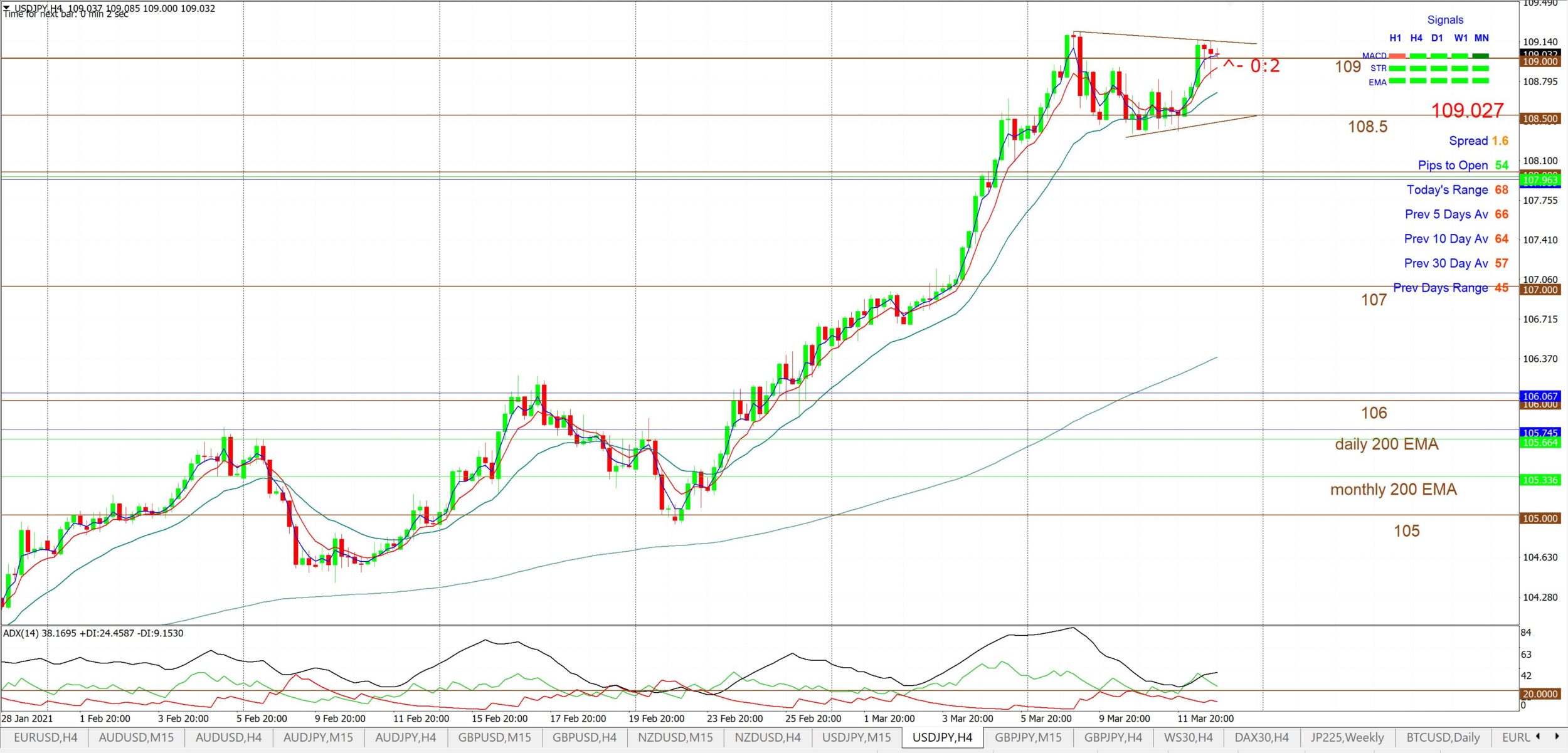Open the GBPUSD,H4 chart tab
Image resolution: width=1568 pixels, height=753 pixels.
pyautogui.click(x=584, y=737)
